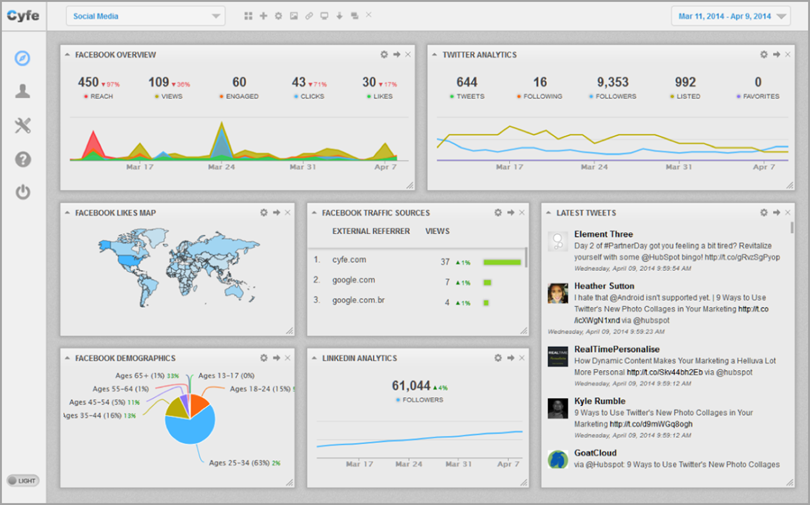This screenshot has width=810, height=505.
Task: Open Heather Sutton's tweet author link
Action: (604, 286)
